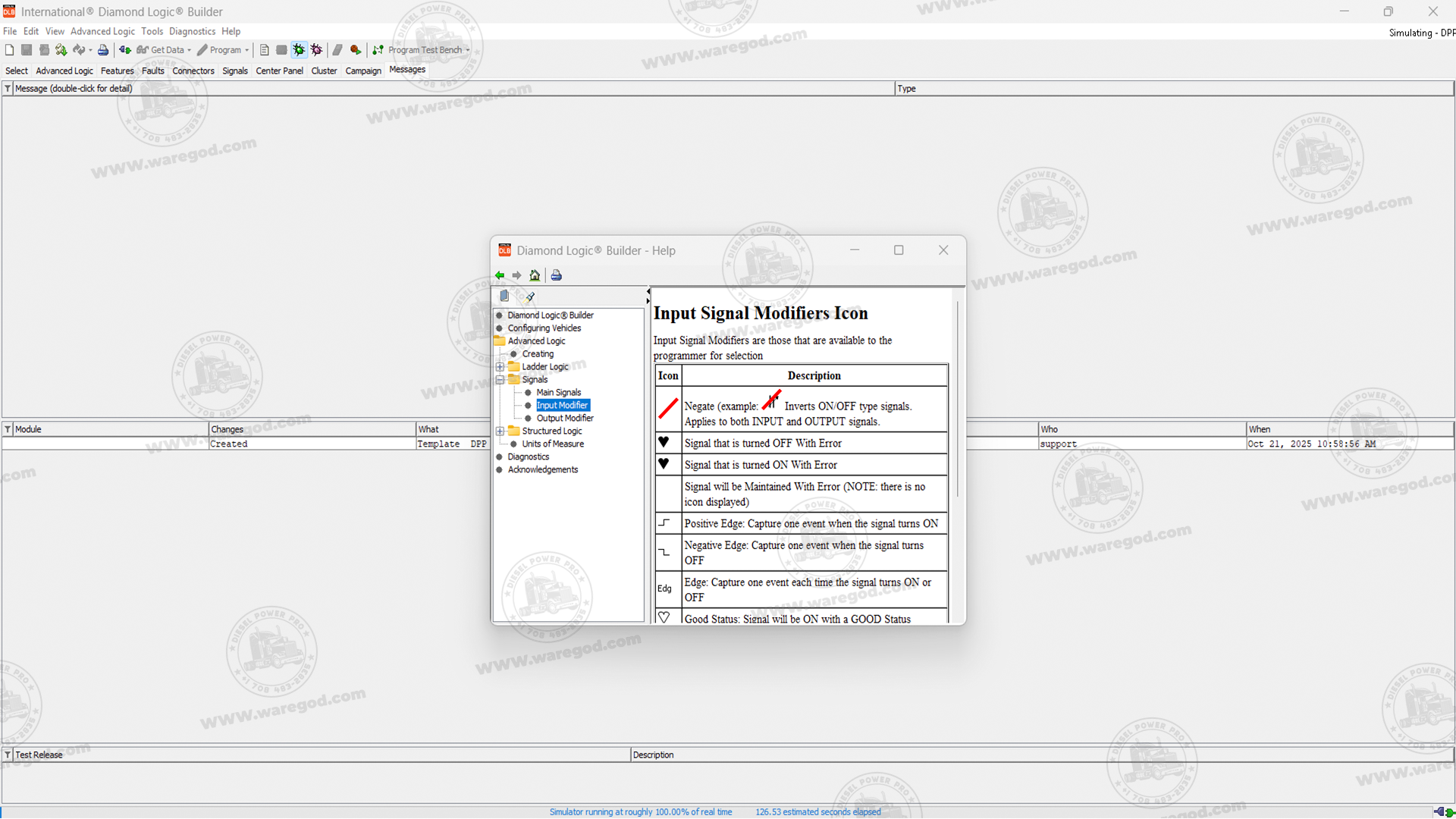Click the Print icon in main toolbar
Viewport: 1456px width, 819px height.
click(x=103, y=50)
